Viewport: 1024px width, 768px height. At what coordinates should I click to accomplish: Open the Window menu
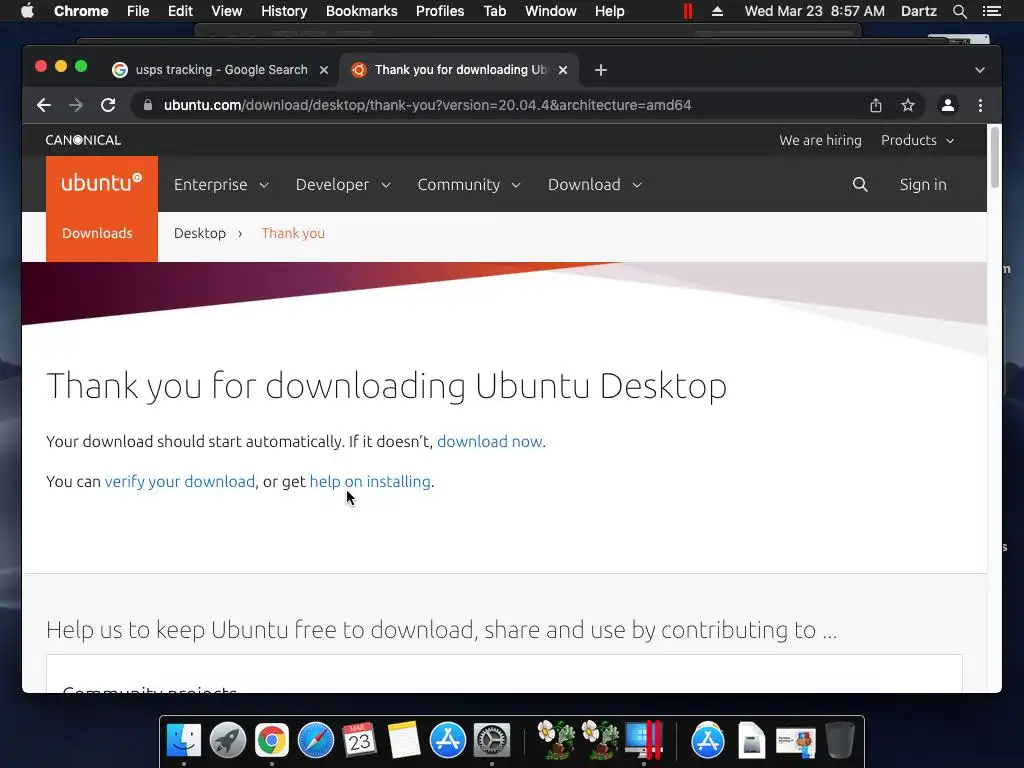(551, 11)
